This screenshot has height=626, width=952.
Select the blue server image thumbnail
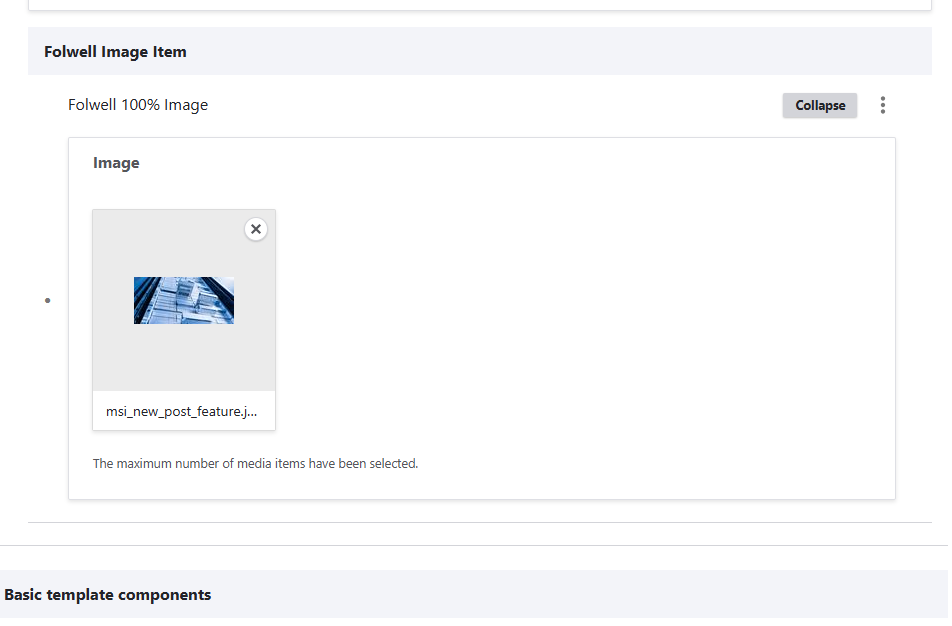[x=184, y=300]
